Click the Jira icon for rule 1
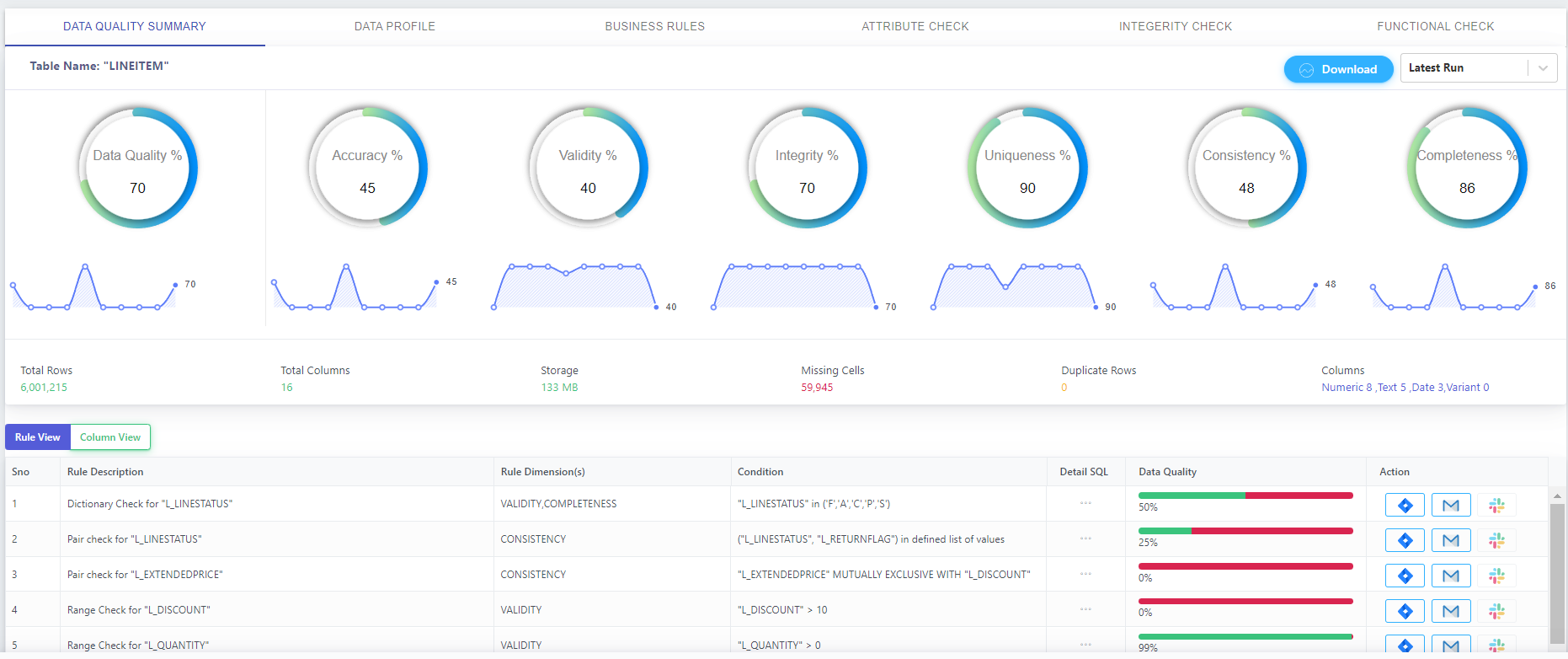This screenshot has width=1568, height=659. coord(1405,506)
